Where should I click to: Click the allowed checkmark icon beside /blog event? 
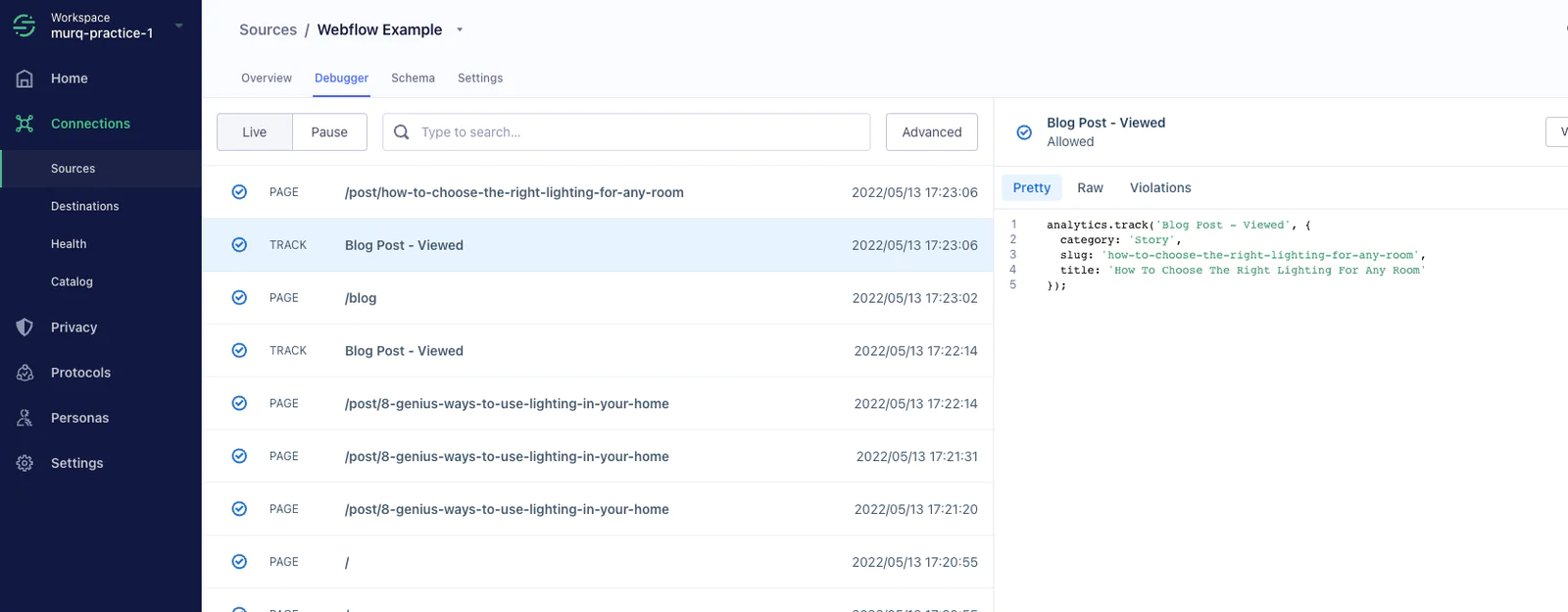[239, 298]
